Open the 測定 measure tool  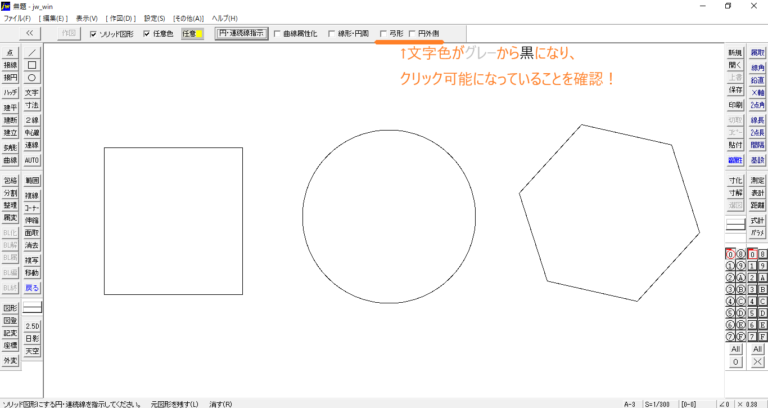click(757, 180)
